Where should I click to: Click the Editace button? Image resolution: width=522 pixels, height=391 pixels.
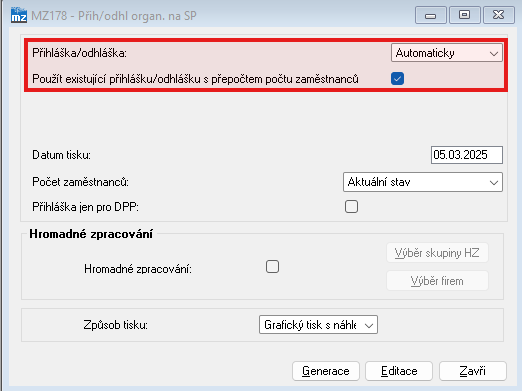pyautogui.click(x=399, y=371)
